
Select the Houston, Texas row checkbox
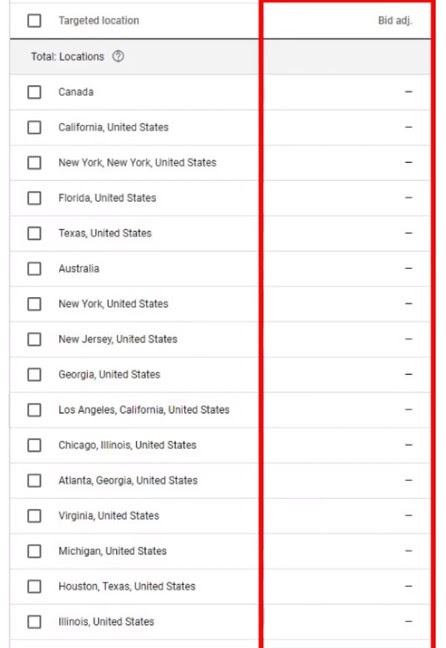pos(34,586)
